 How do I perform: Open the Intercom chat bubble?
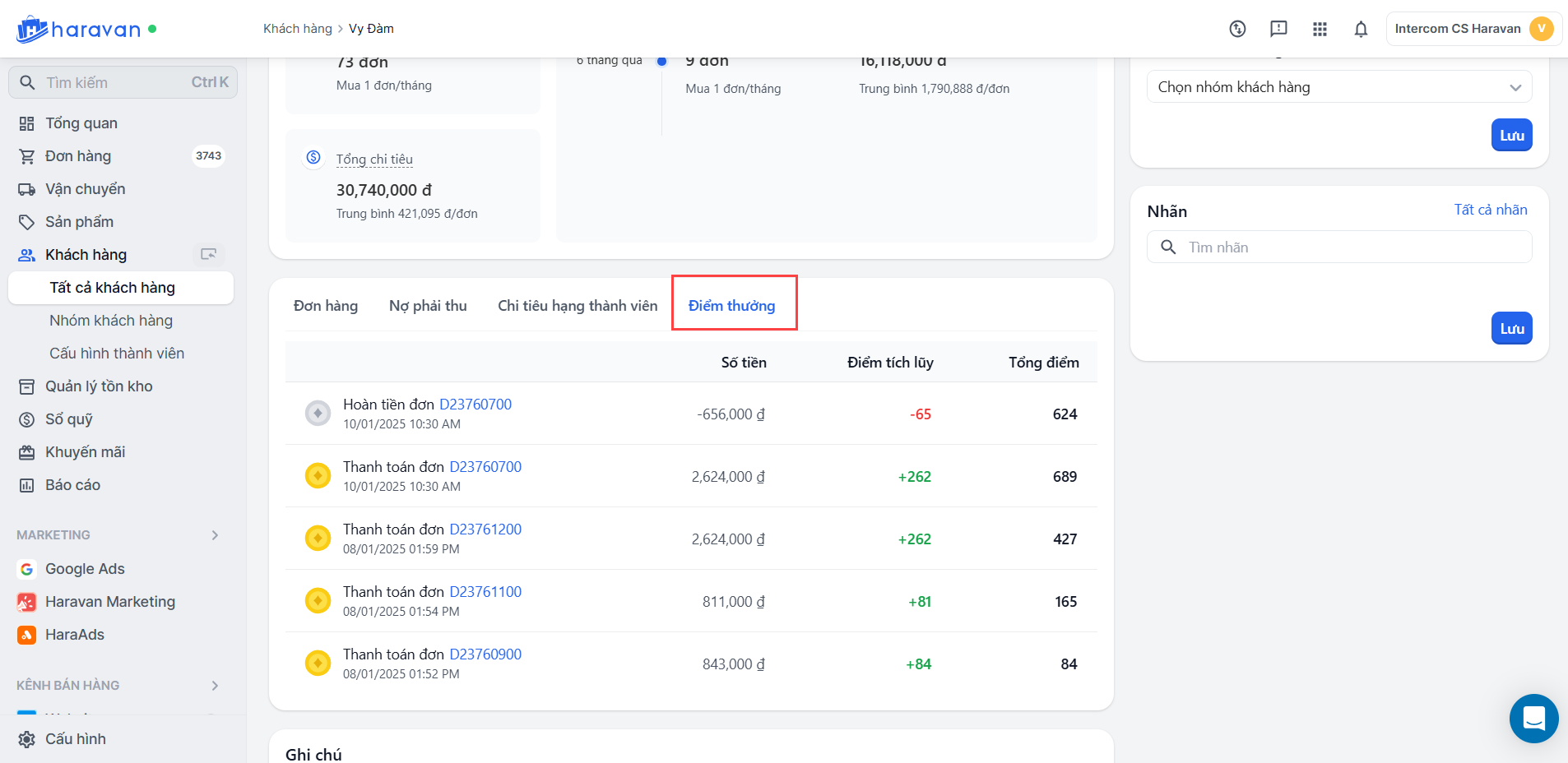pos(1533,719)
